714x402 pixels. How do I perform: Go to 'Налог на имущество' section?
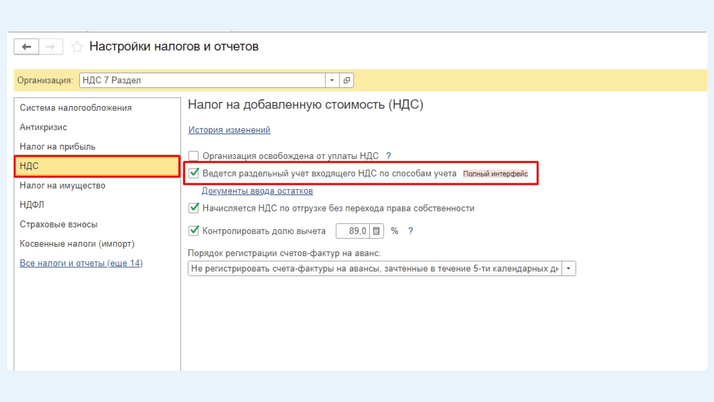click(62, 185)
